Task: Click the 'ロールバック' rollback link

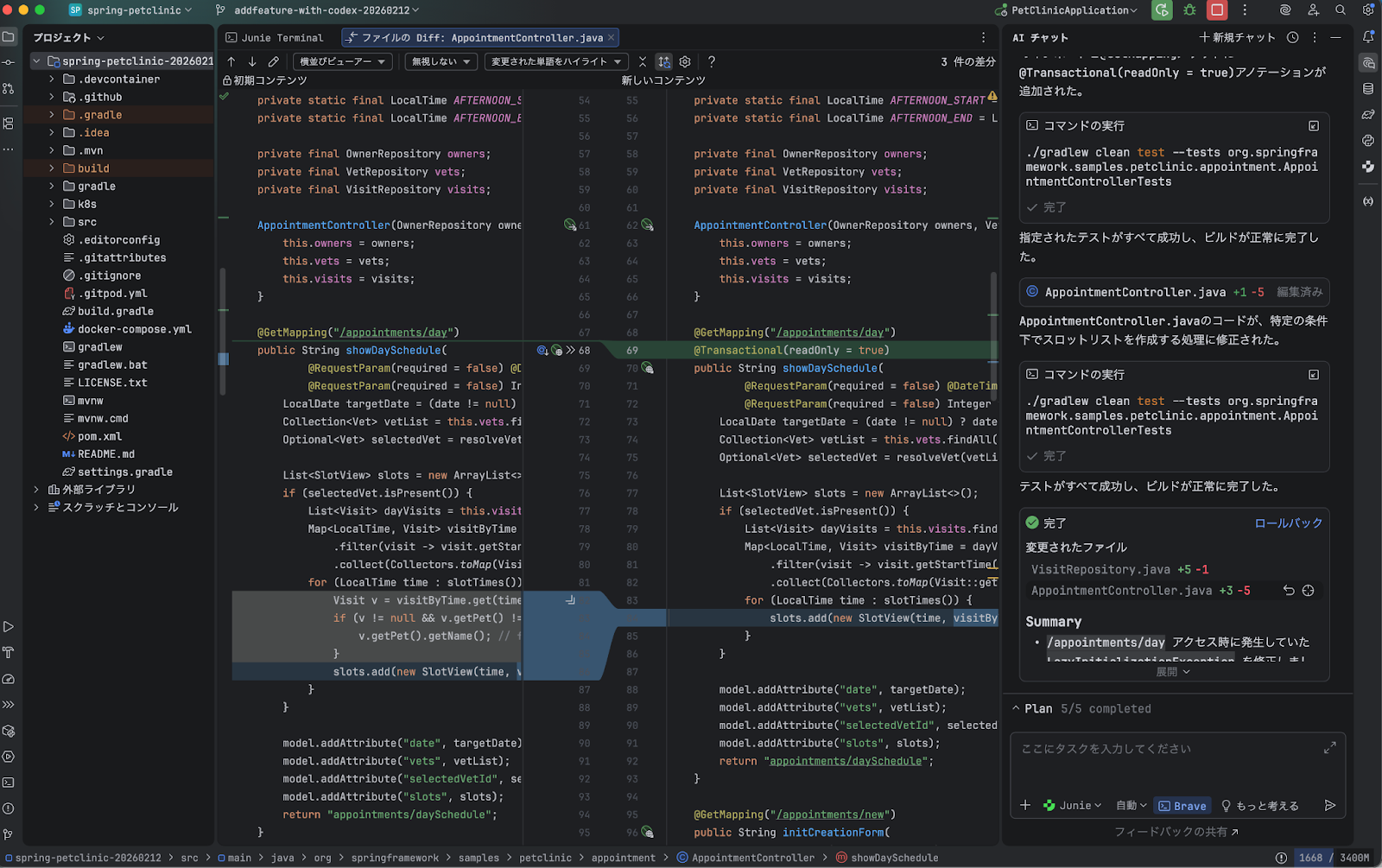Action: pos(1288,523)
